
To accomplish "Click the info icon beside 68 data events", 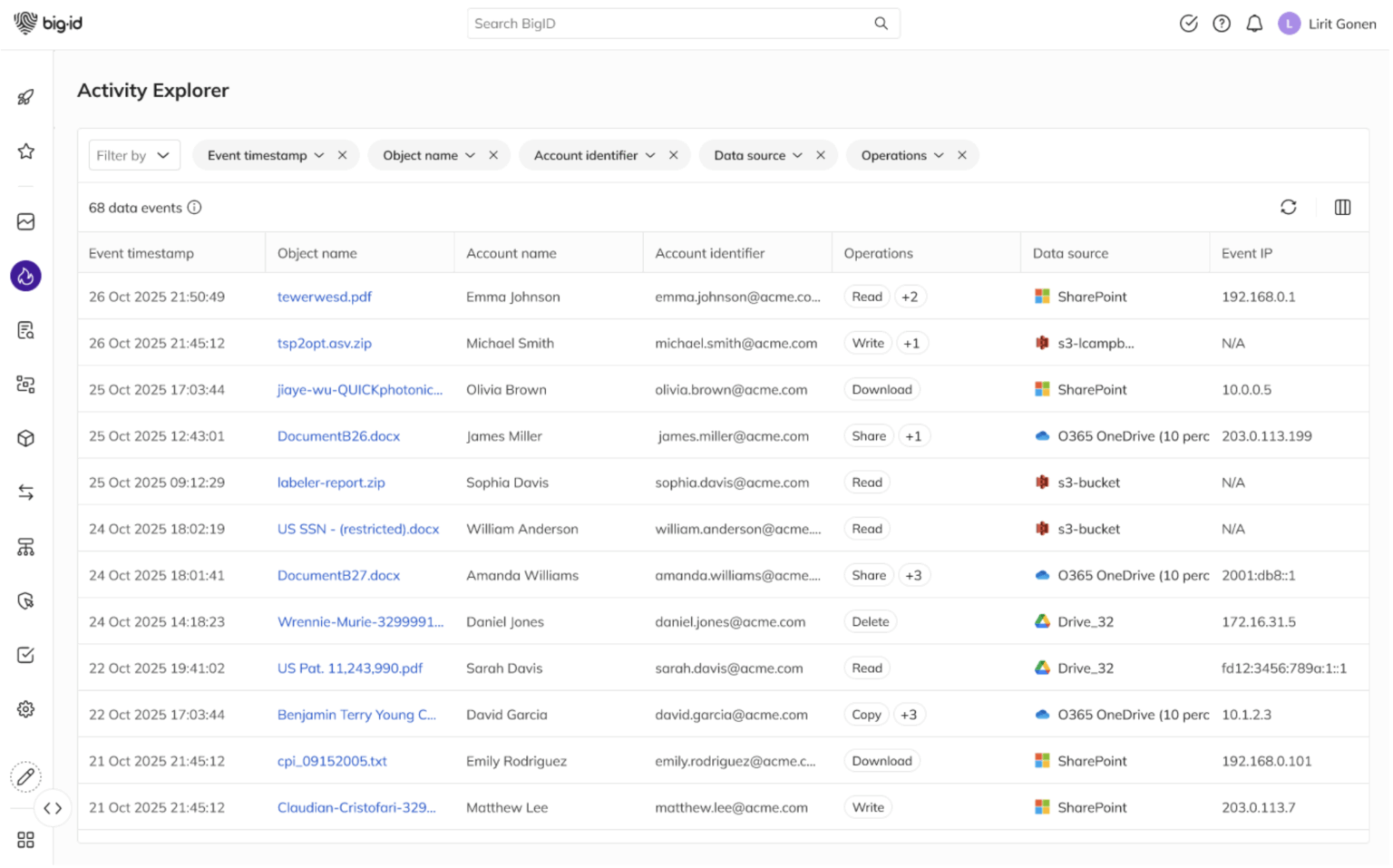I will click(195, 208).
